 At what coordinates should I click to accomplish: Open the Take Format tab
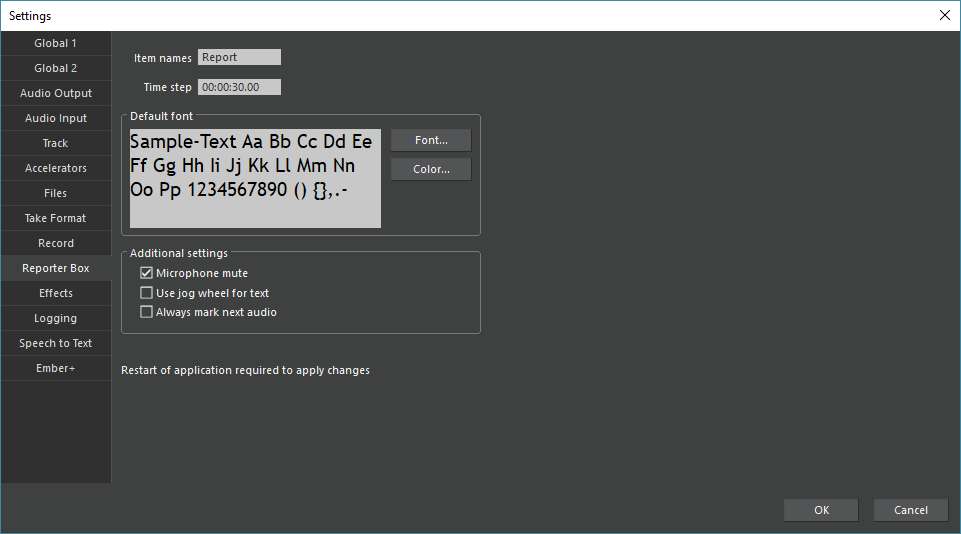55,218
